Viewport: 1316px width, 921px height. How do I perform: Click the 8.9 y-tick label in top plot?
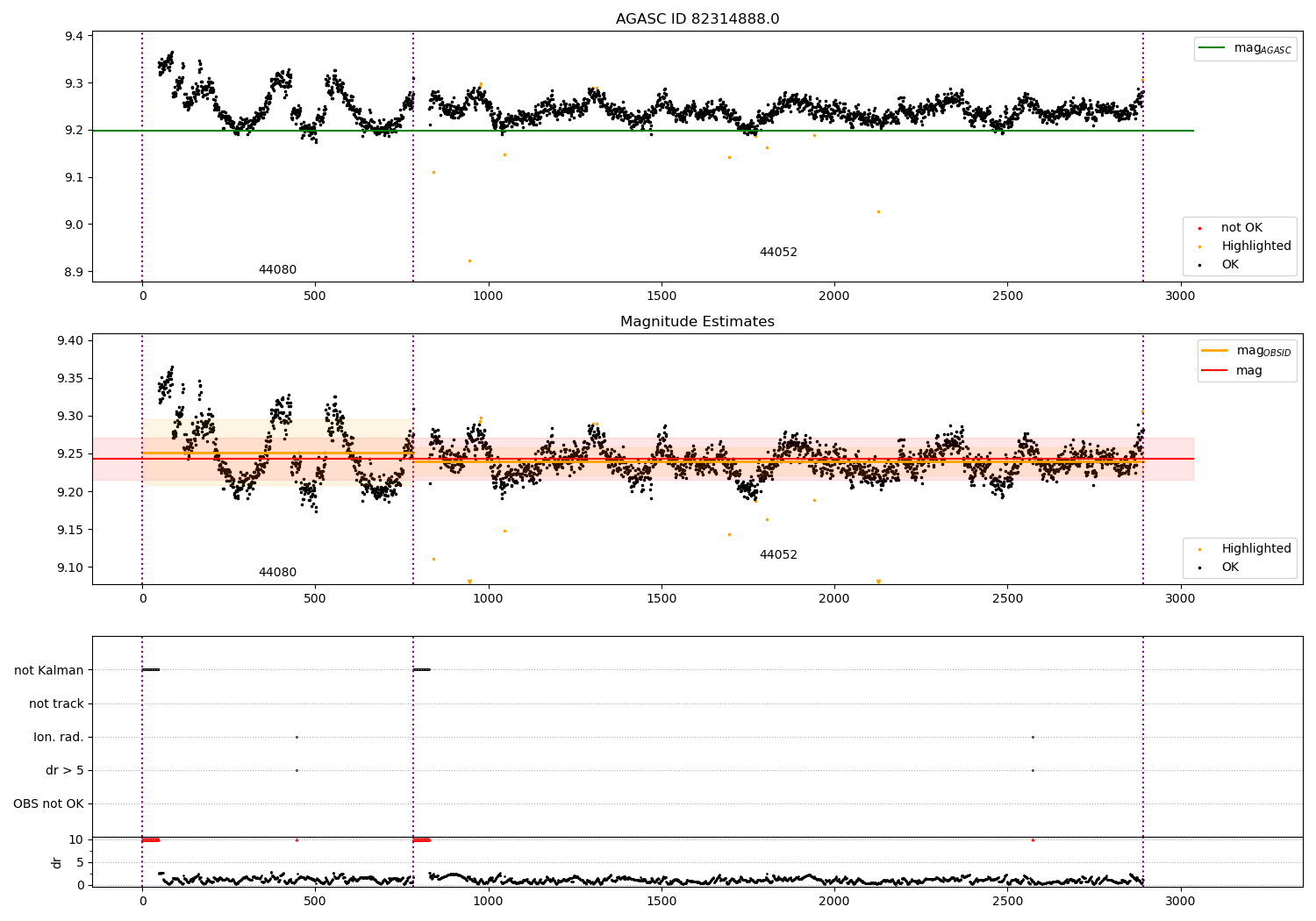[74, 272]
